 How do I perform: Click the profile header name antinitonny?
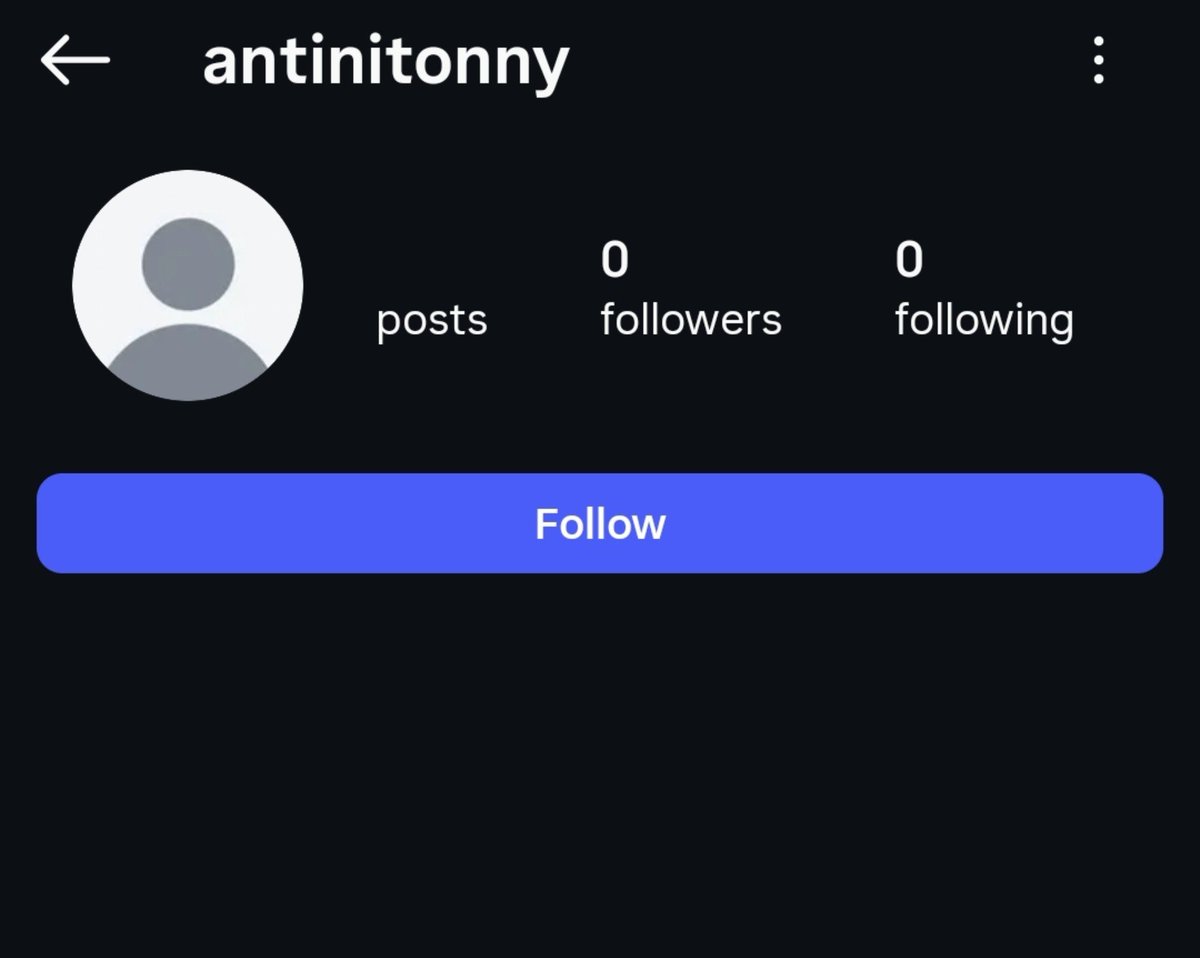pos(386,62)
